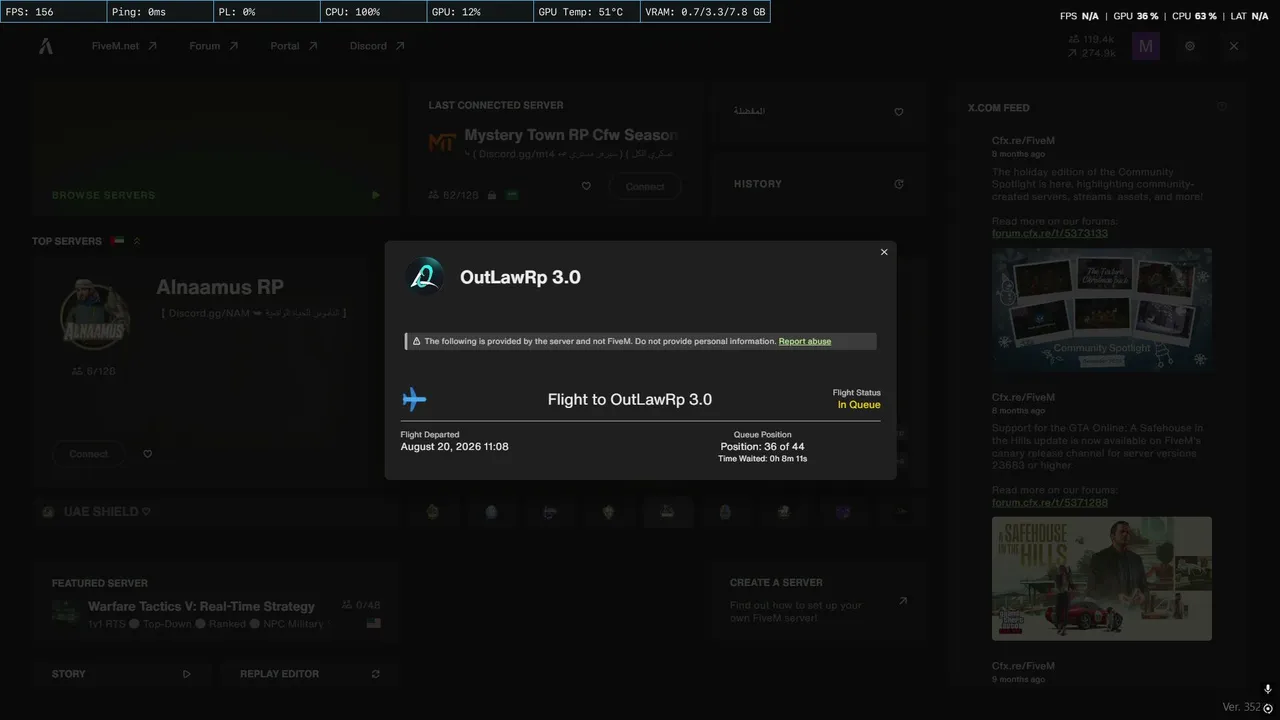Click the airplane flight icon
The image size is (1280, 720).
point(414,400)
